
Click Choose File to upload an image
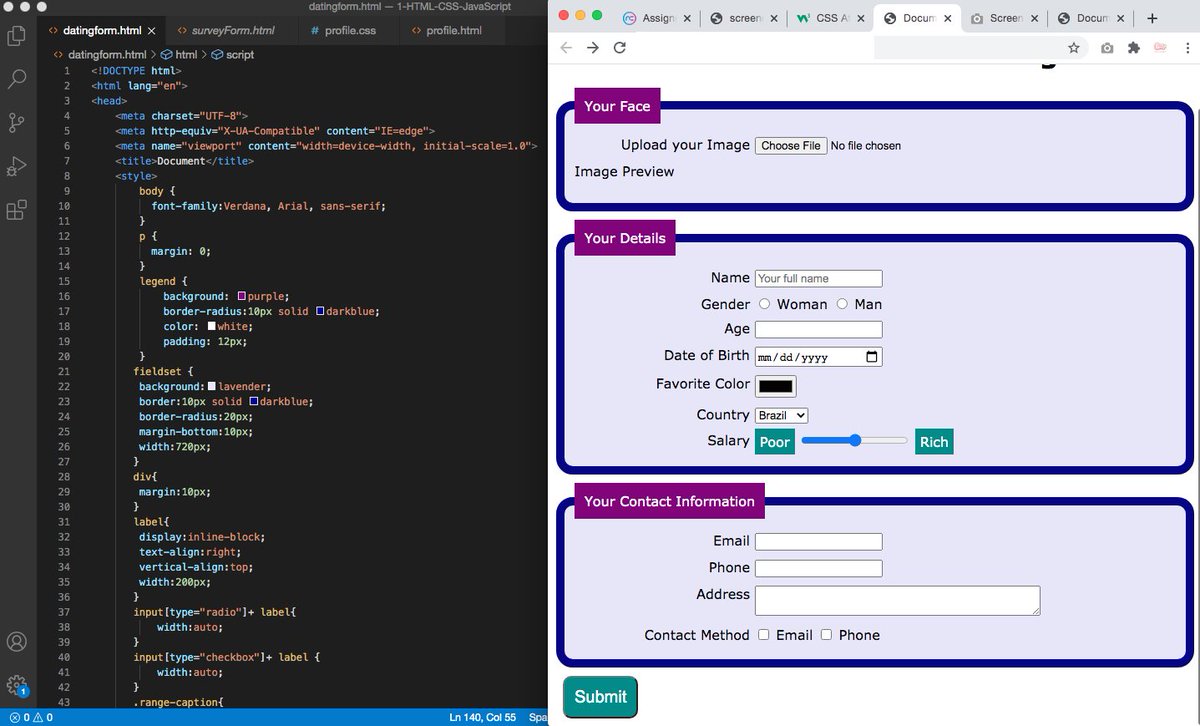tap(790, 145)
